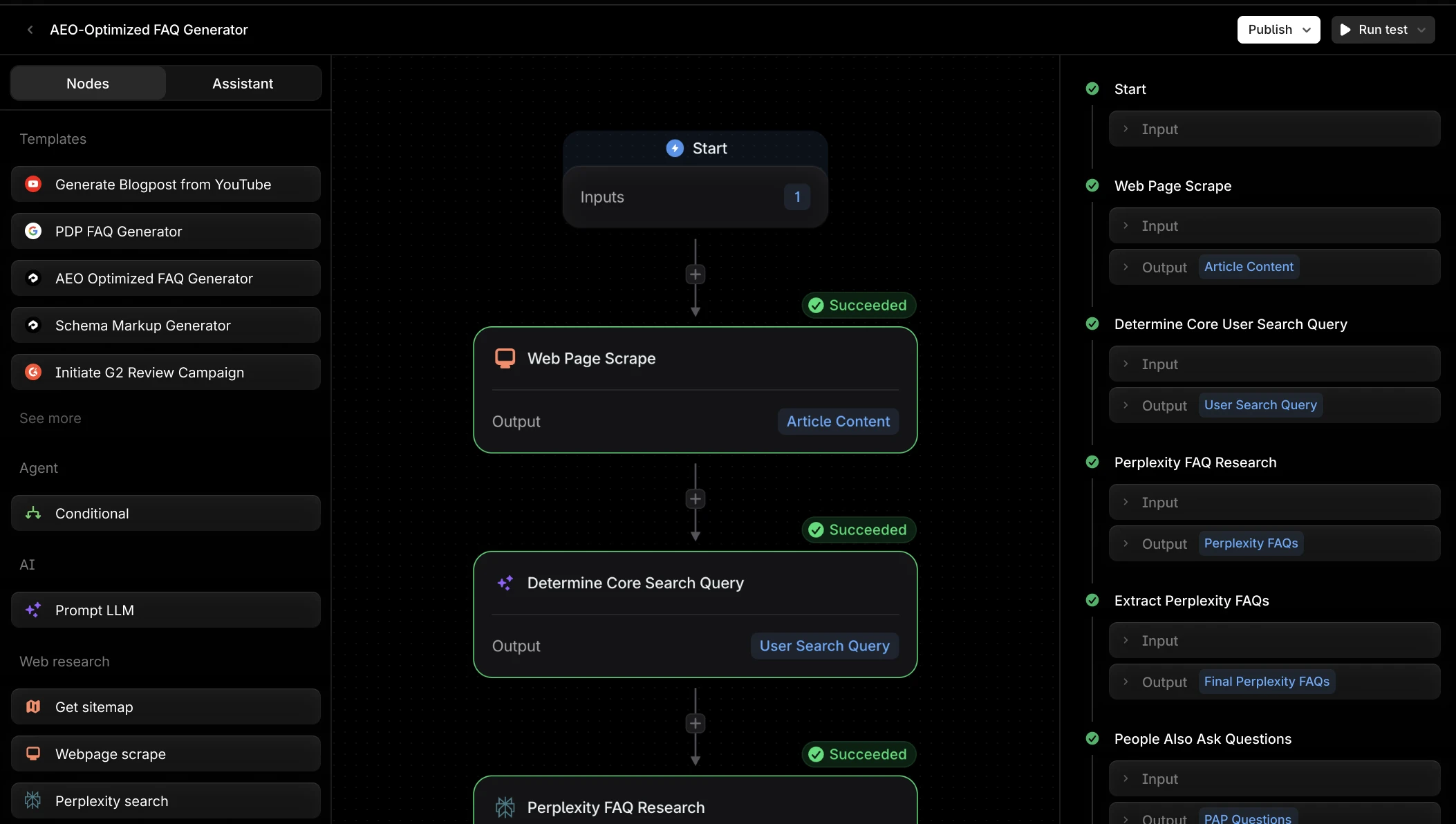Click green check beside People Also Ask Questions
The width and height of the screenshot is (1456, 824).
tap(1092, 738)
